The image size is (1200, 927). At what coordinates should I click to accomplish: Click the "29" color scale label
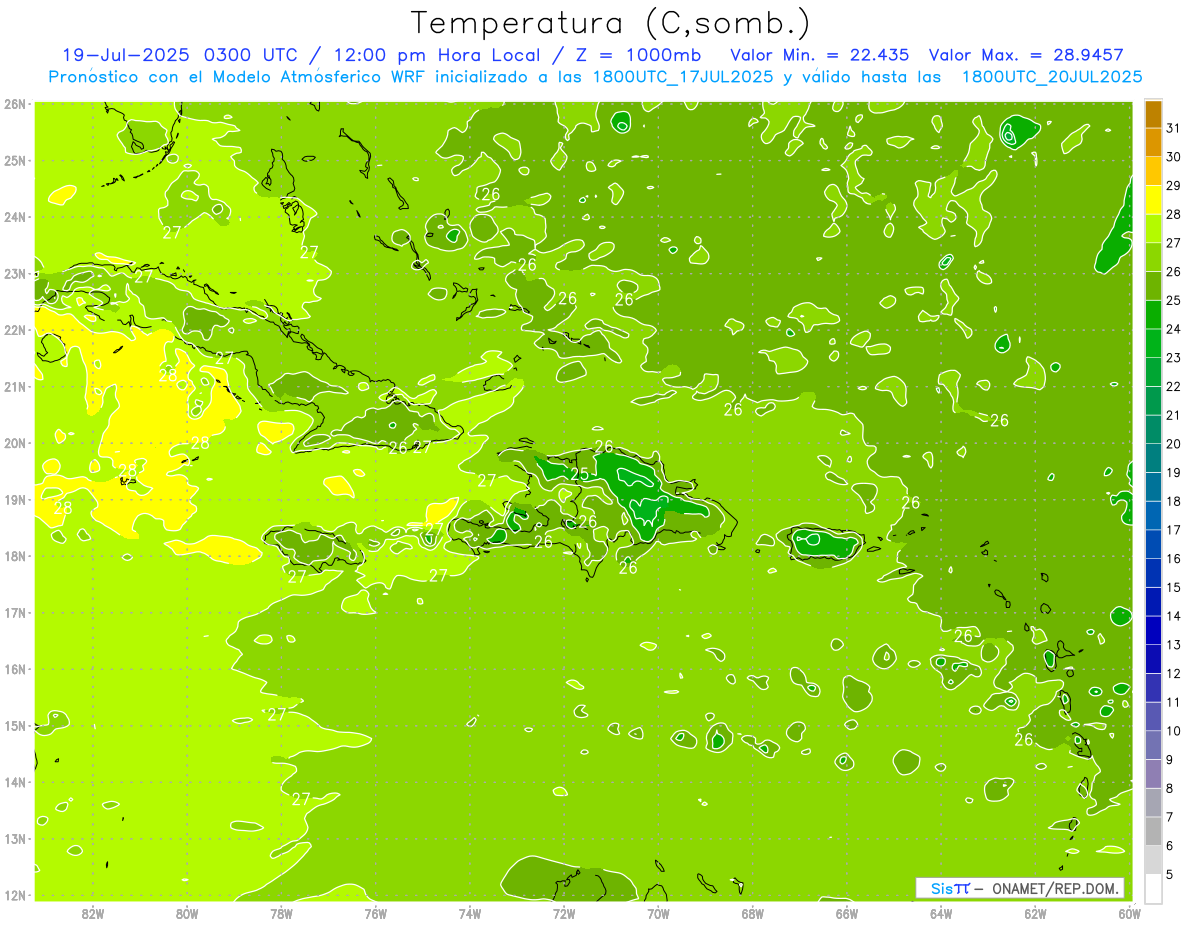[1173, 186]
